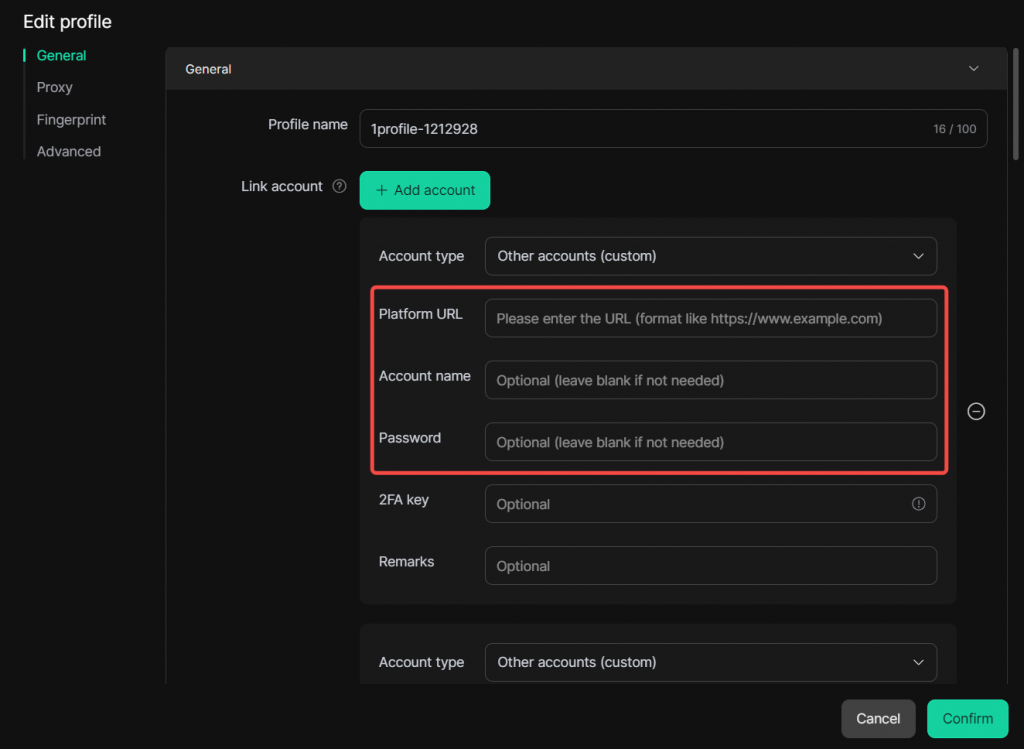Focus the Profile name text field
The width and height of the screenshot is (1024, 749).
point(640,129)
